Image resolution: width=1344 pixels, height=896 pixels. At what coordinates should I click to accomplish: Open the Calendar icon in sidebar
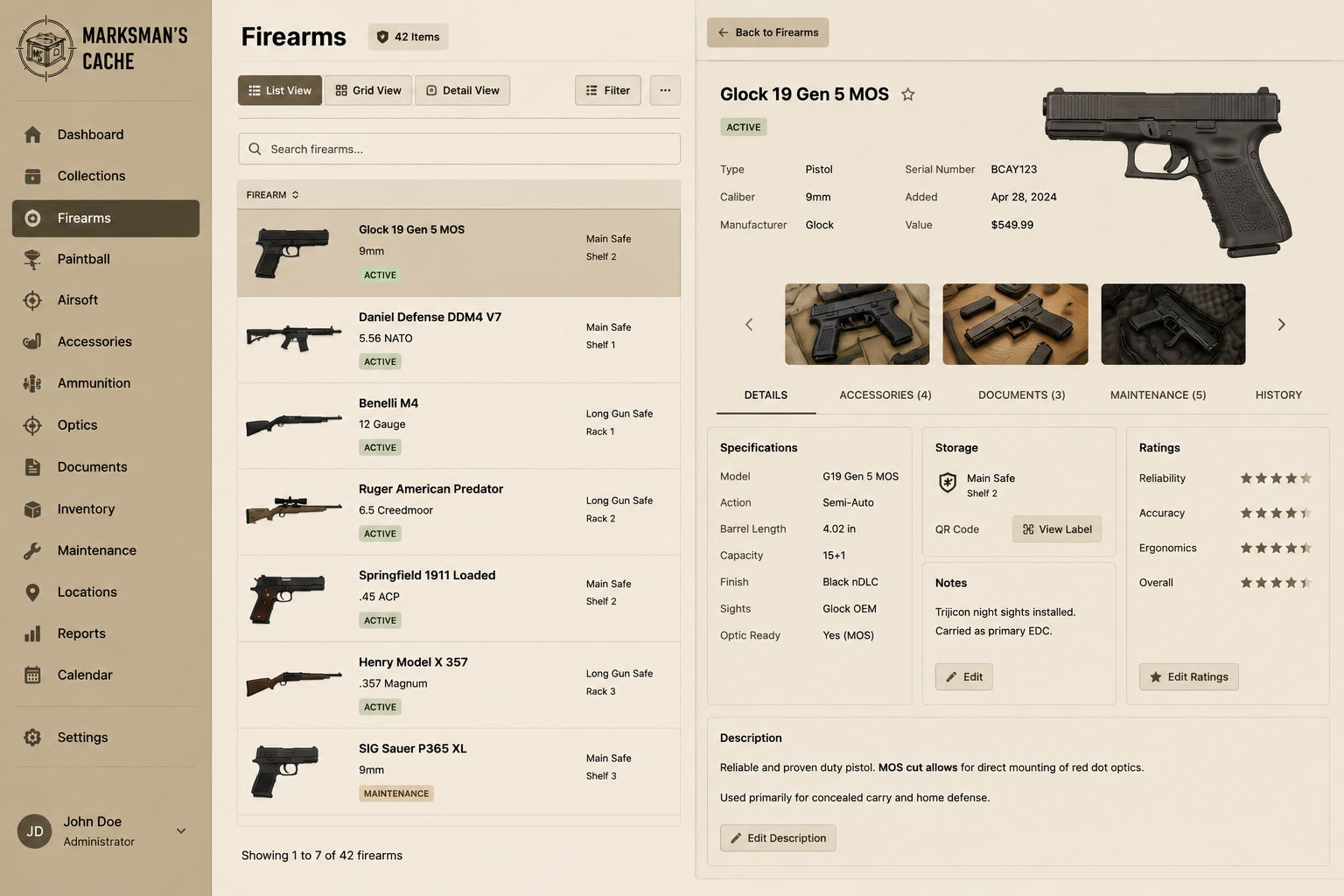pyautogui.click(x=32, y=675)
